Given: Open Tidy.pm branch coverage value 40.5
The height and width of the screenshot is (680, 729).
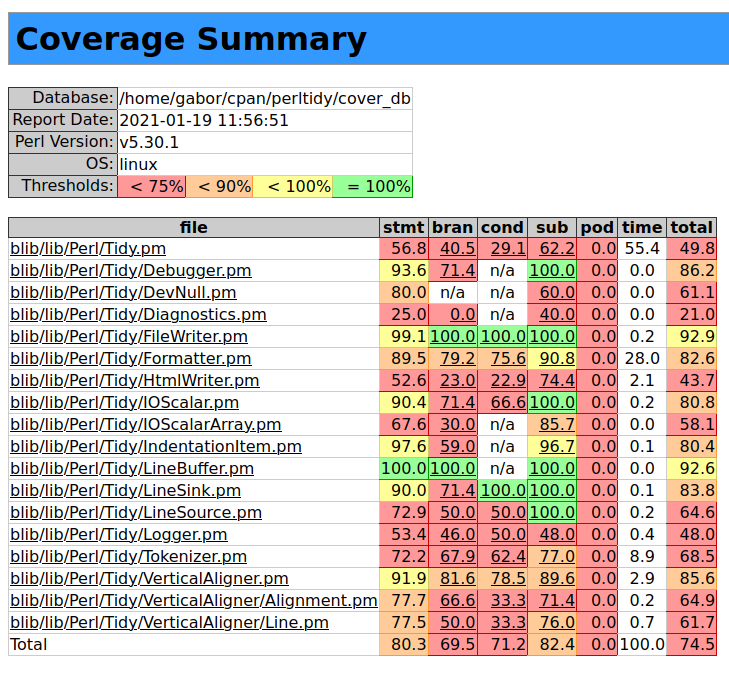Looking at the screenshot, I should tap(458, 249).
